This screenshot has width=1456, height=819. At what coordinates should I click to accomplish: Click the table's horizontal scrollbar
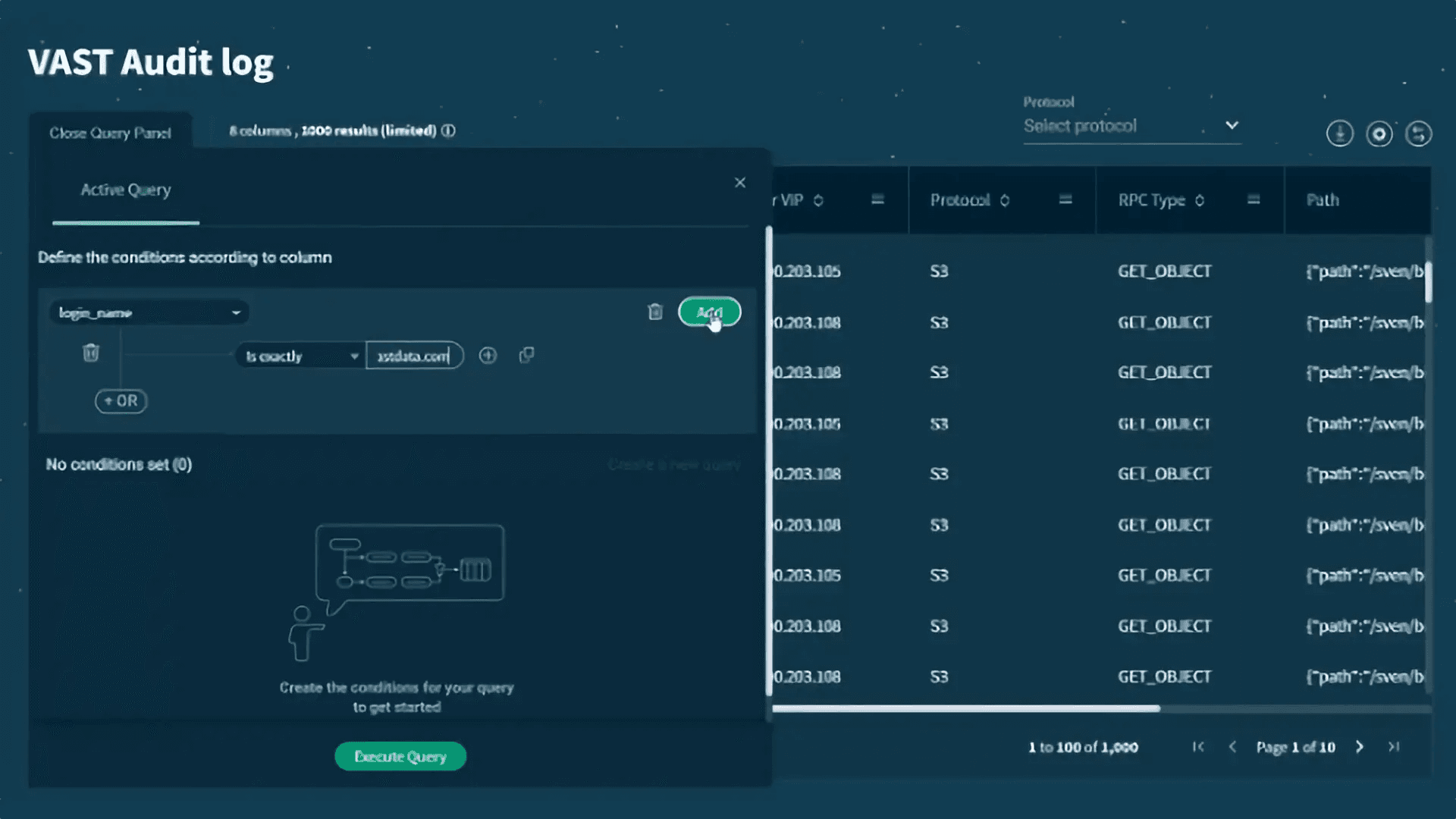click(966, 708)
